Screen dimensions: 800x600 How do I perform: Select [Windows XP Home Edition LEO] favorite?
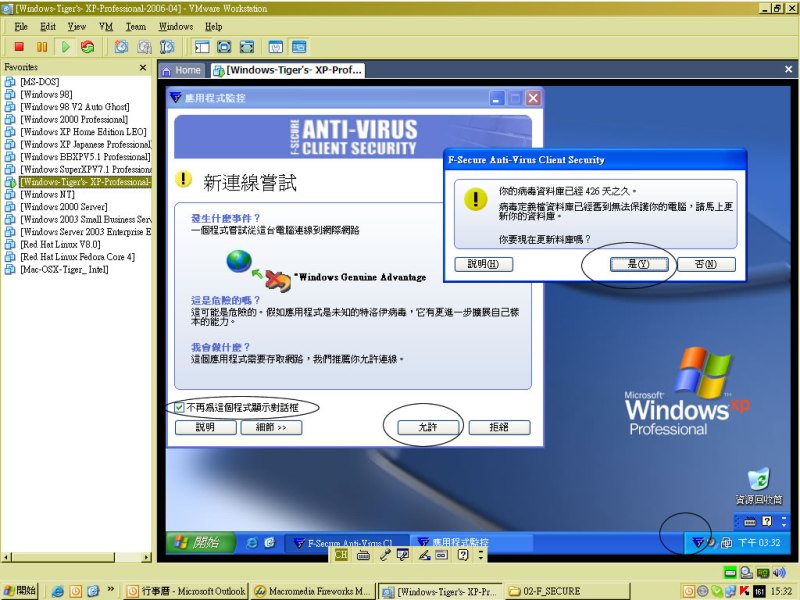point(83,132)
